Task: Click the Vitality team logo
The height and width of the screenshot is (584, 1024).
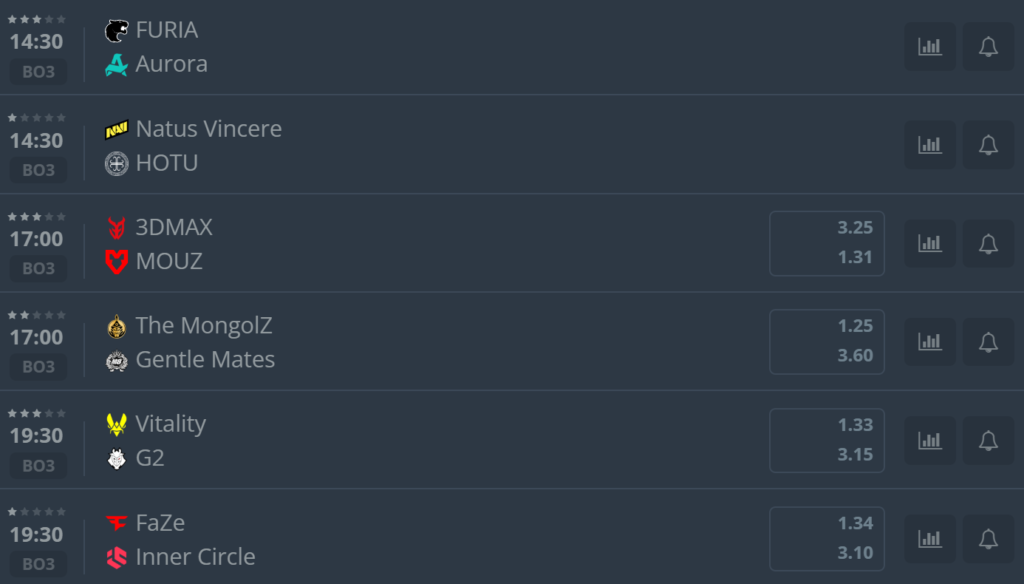Action: (x=117, y=425)
